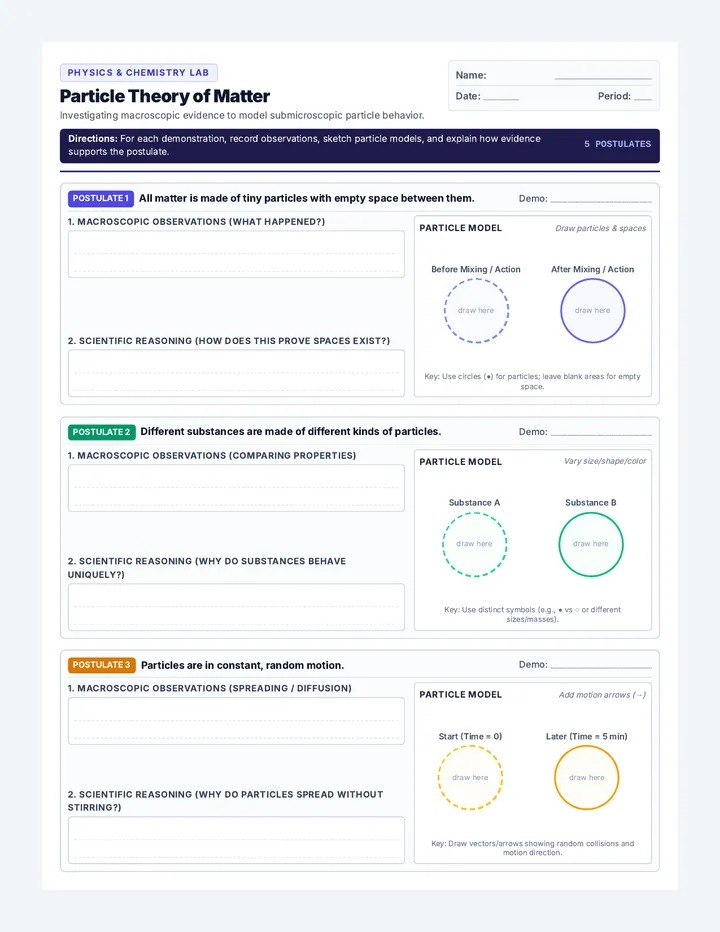
Task: Click the 'comparing properties' observations answer box
Action: tap(236, 488)
